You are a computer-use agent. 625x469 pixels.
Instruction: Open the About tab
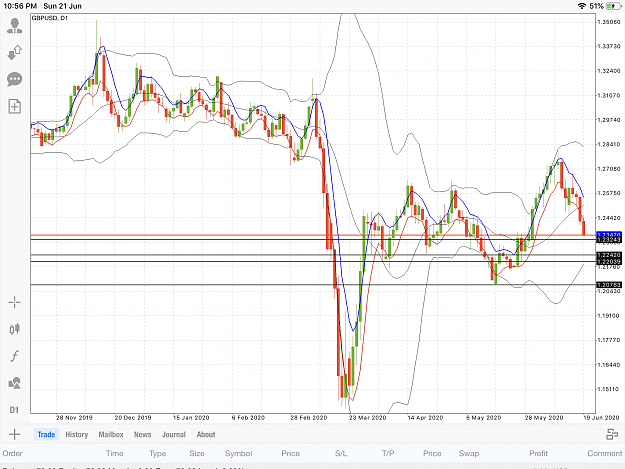point(206,434)
